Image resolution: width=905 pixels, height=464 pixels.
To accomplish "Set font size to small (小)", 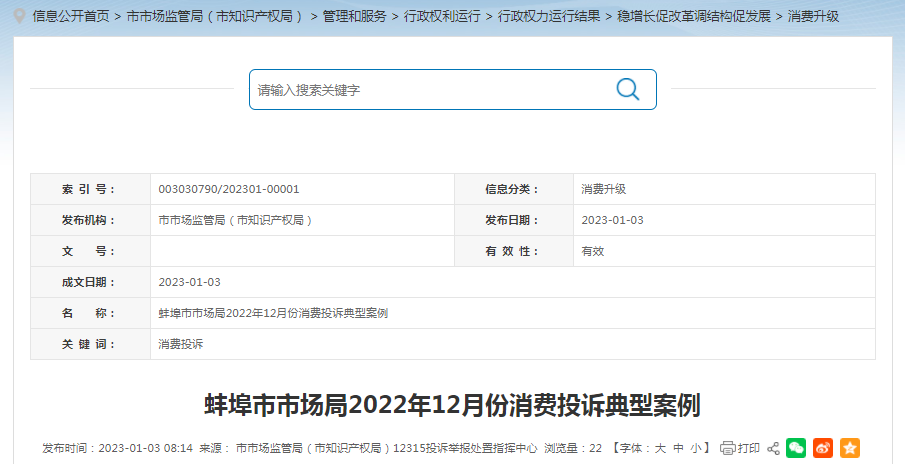I will click(695, 448).
